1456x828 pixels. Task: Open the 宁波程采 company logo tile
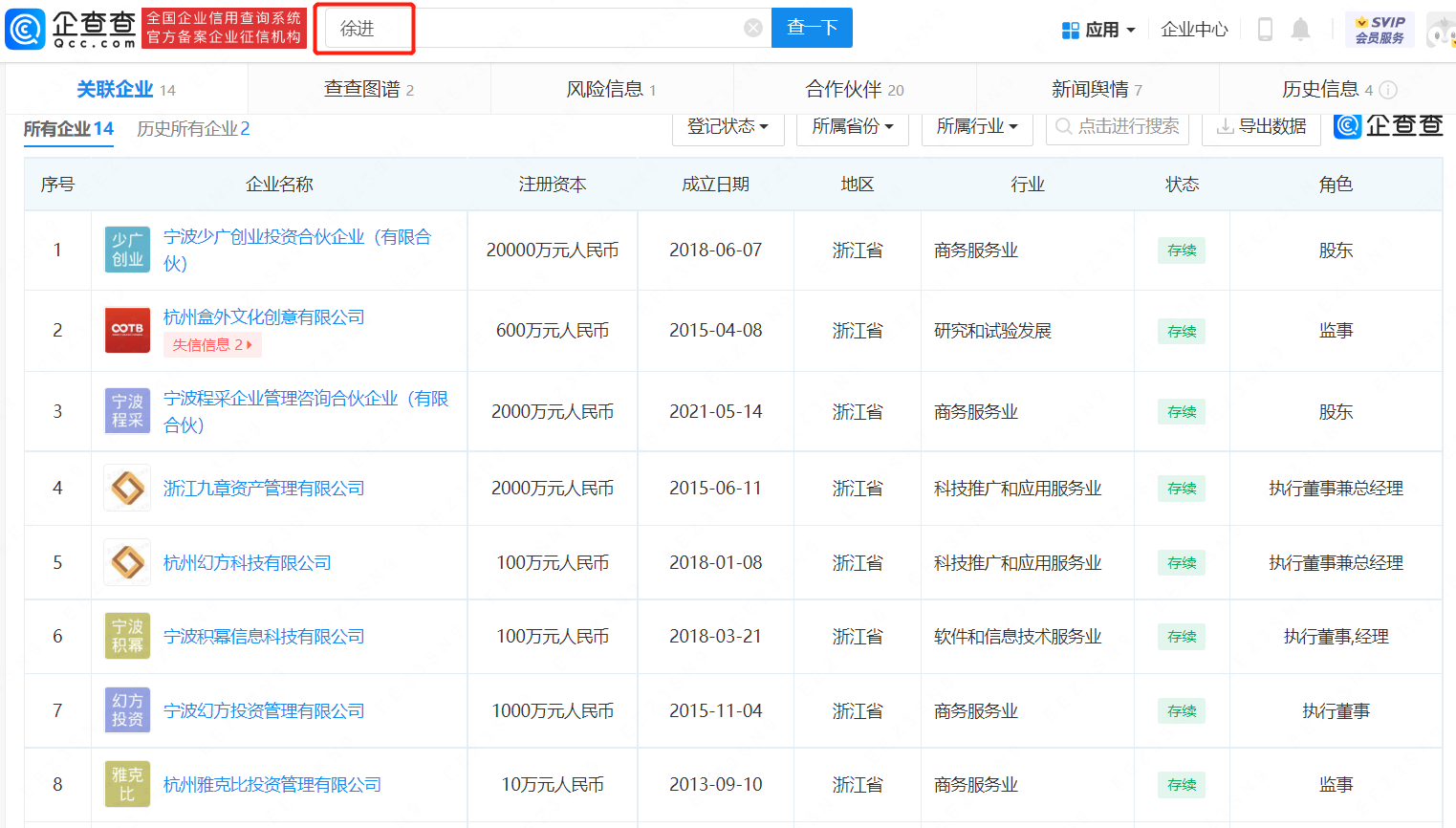[x=127, y=411]
